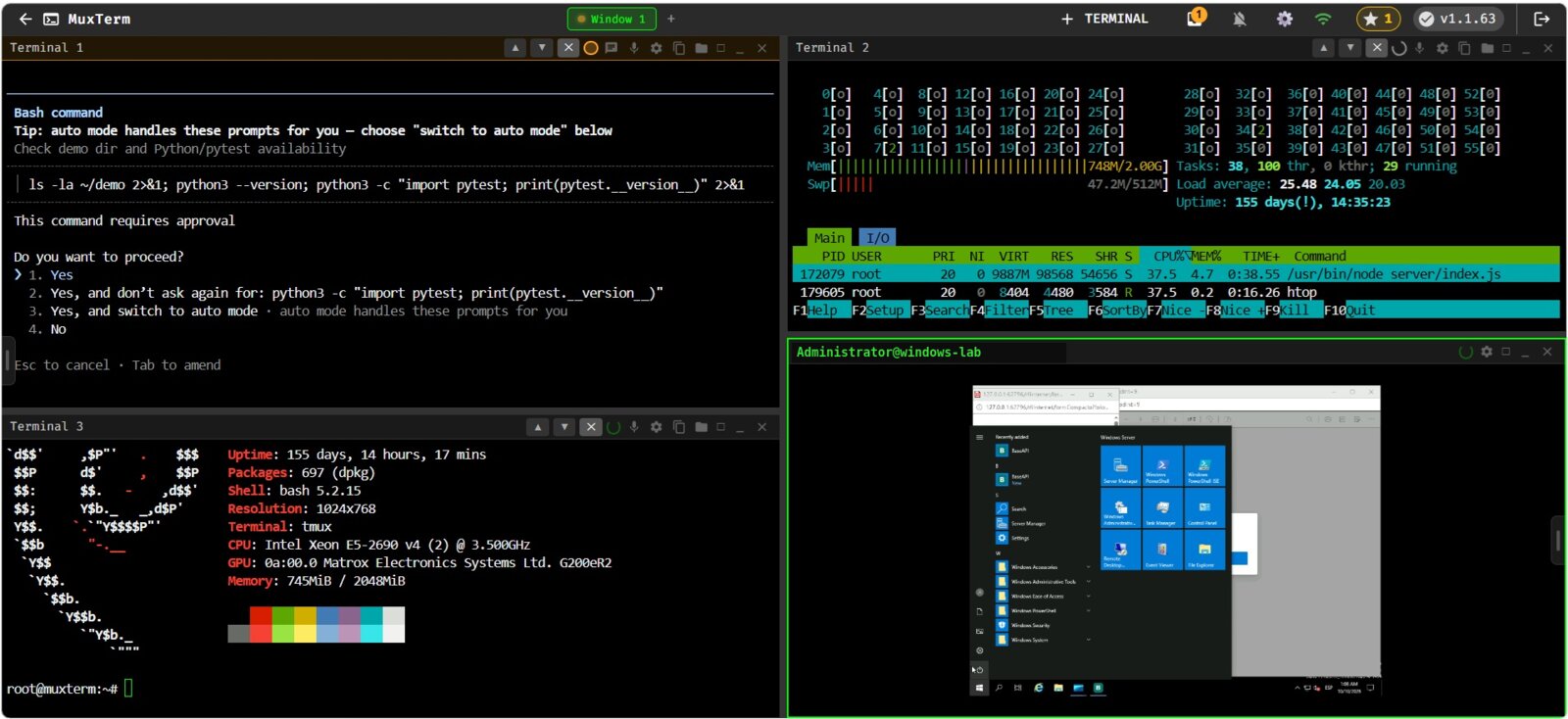Click the X toggle button in Terminal 2 toolbar

1376,48
